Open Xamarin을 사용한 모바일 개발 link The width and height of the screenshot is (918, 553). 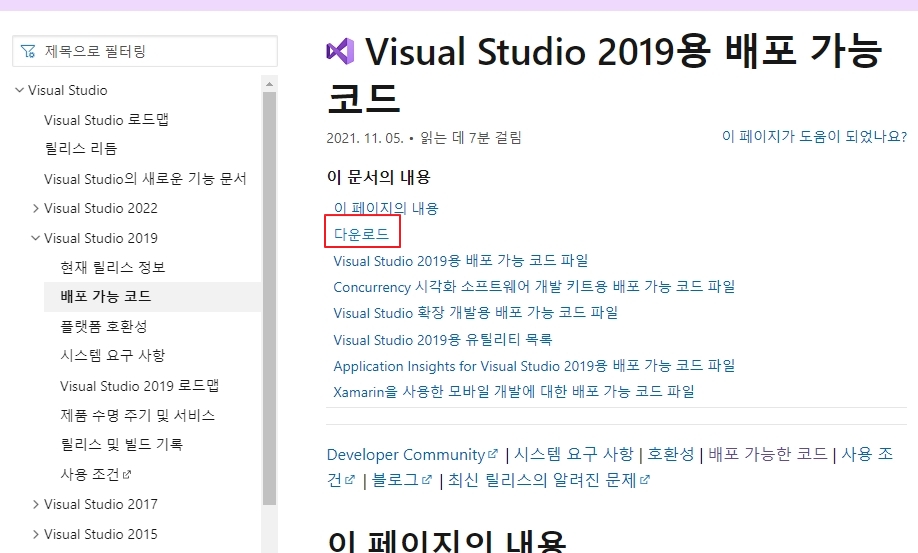(513, 392)
